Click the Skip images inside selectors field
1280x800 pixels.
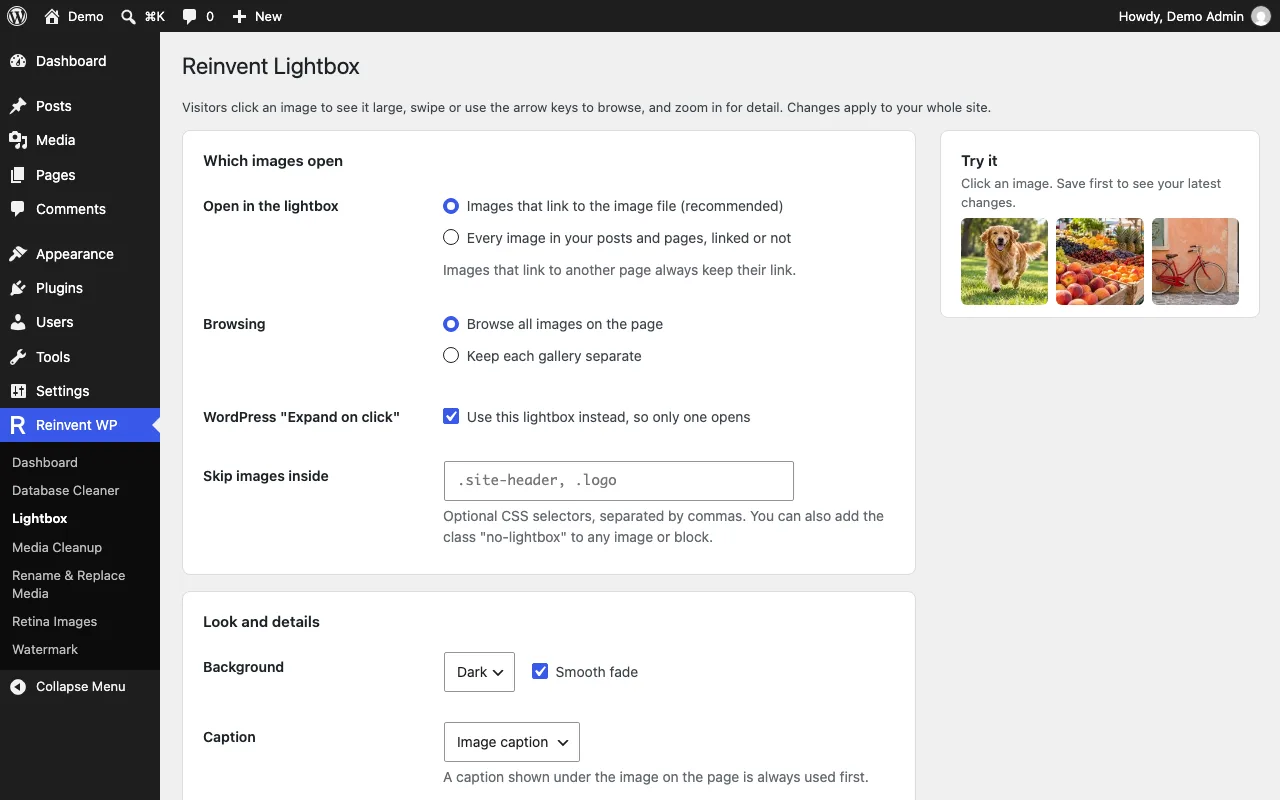[619, 481]
